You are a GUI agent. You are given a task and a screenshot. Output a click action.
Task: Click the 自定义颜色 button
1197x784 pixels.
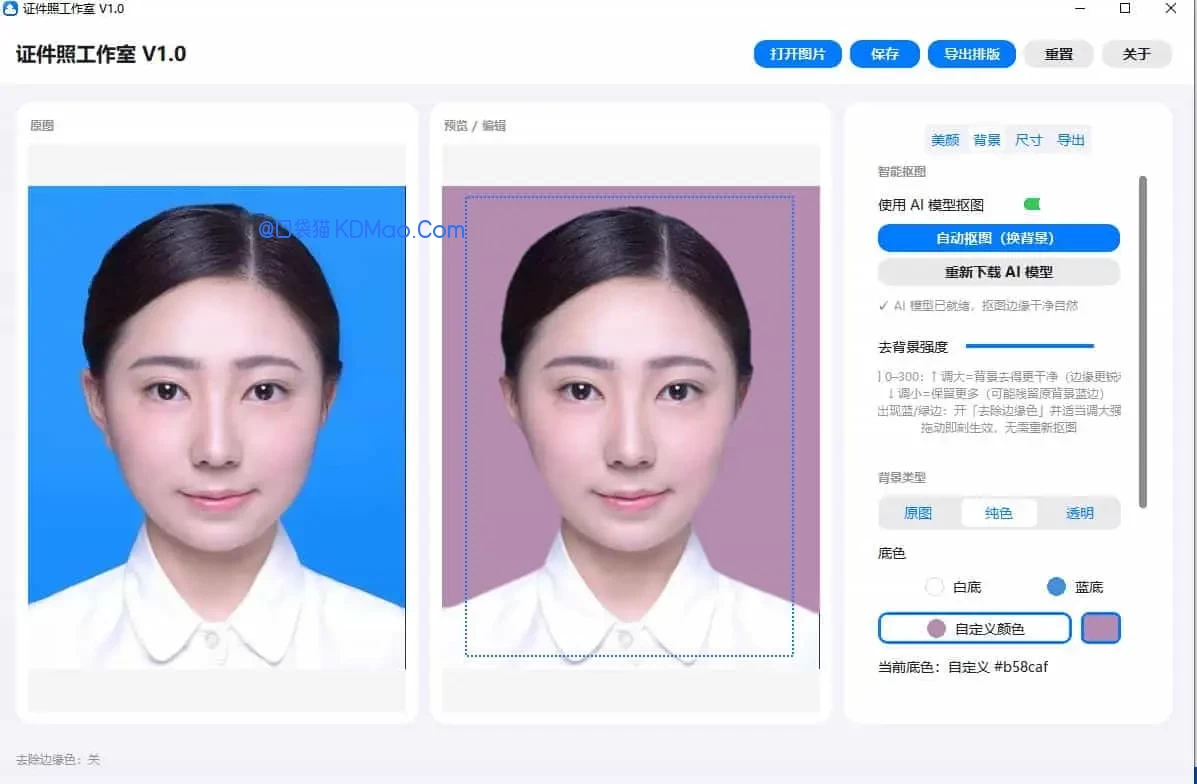975,628
